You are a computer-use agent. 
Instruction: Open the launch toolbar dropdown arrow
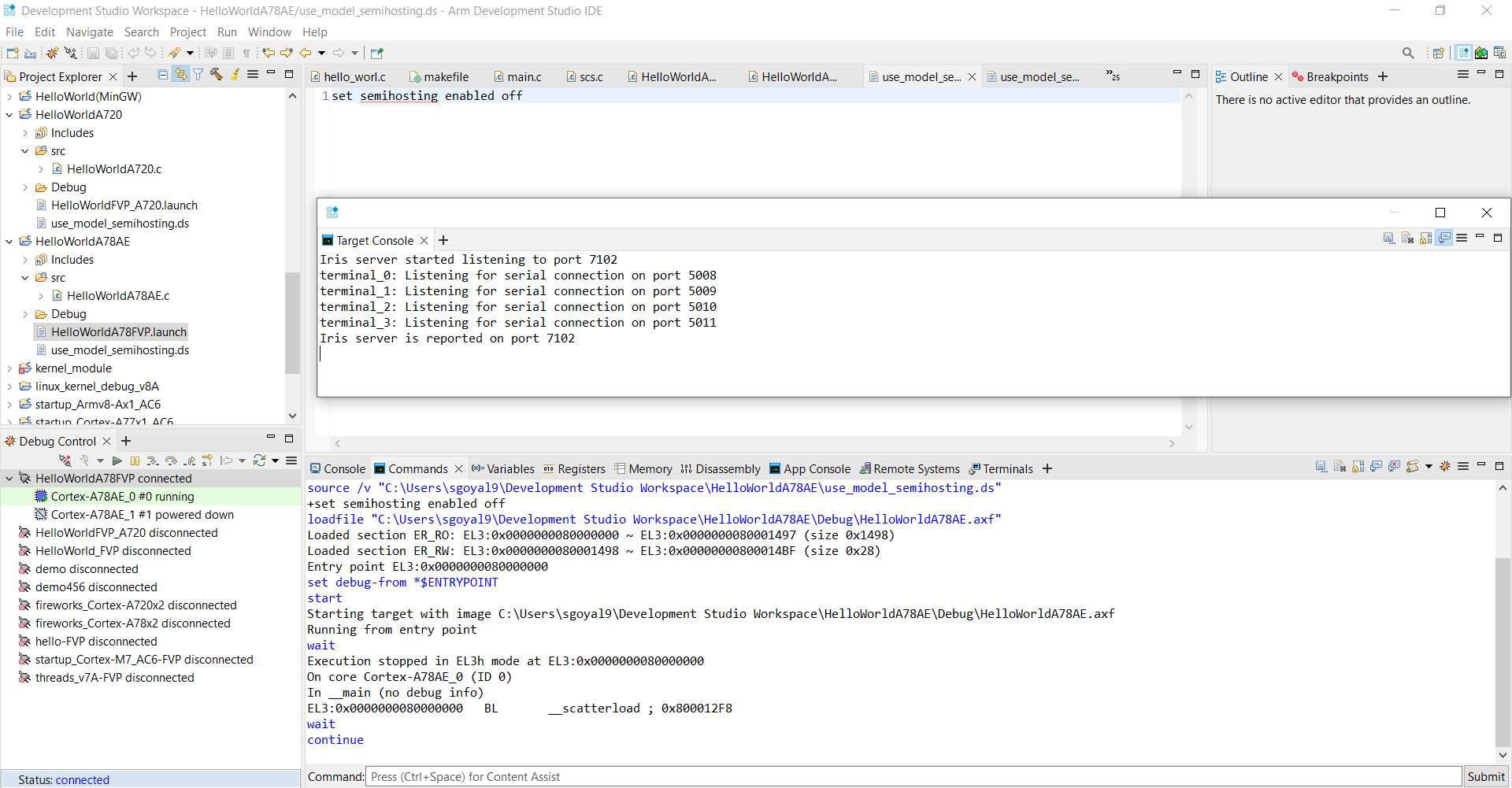click(x=190, y=54)
